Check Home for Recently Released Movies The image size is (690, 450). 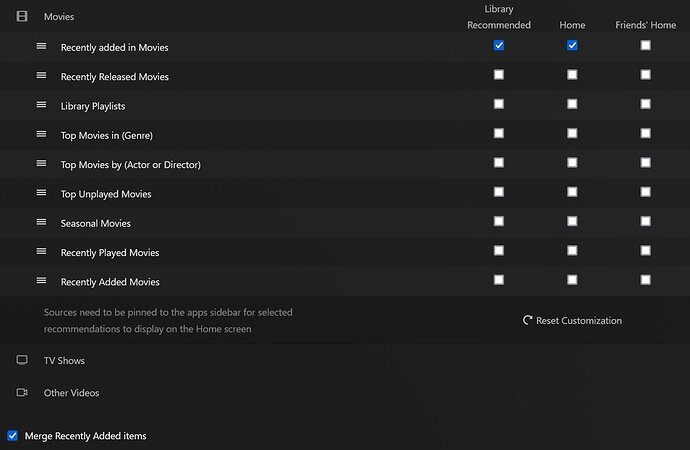point(572,75)
